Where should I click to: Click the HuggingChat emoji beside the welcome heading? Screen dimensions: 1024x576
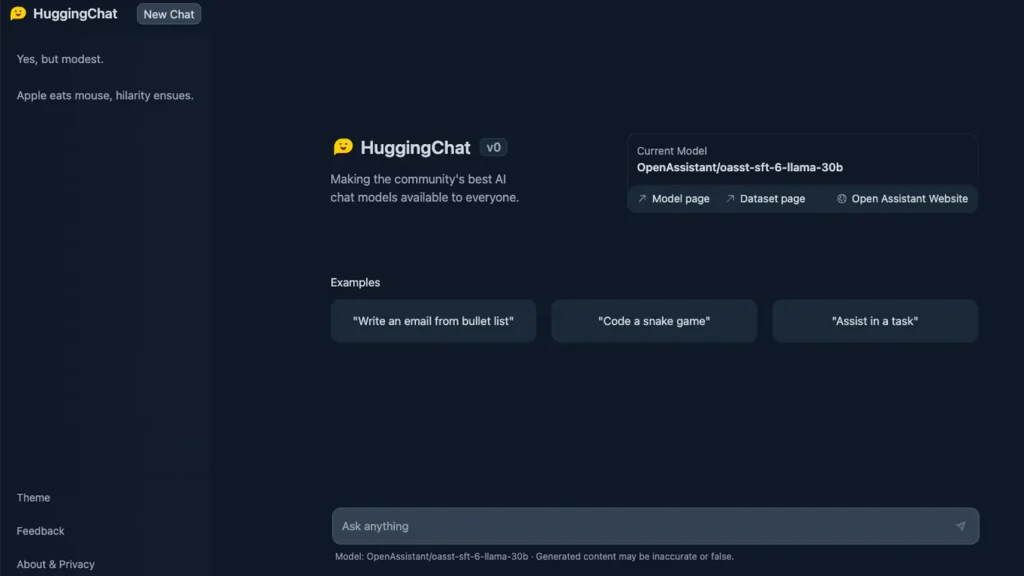(342, 147)
